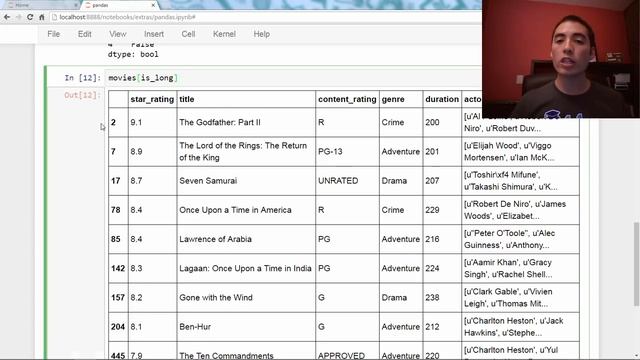The image size is (640, 360).
Task: Click row index 142
Action: tap(118, 268)
